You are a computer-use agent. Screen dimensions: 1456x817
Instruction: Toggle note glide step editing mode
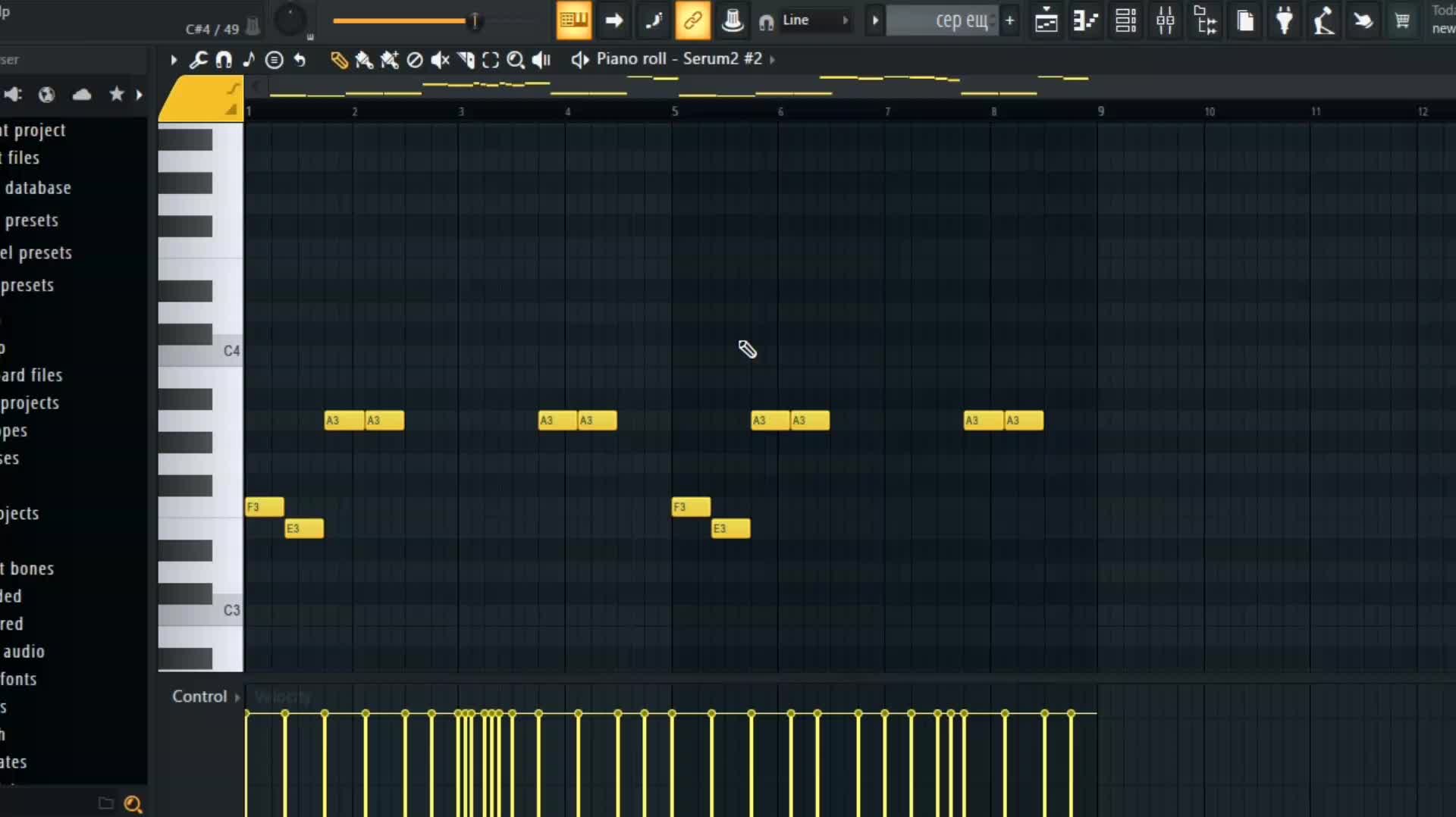(x=654, y=20)
